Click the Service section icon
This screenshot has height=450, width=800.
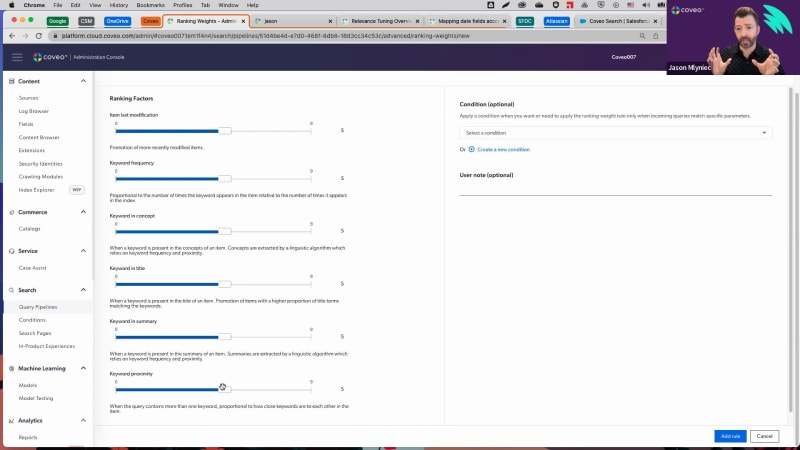(x=11, y=251)
